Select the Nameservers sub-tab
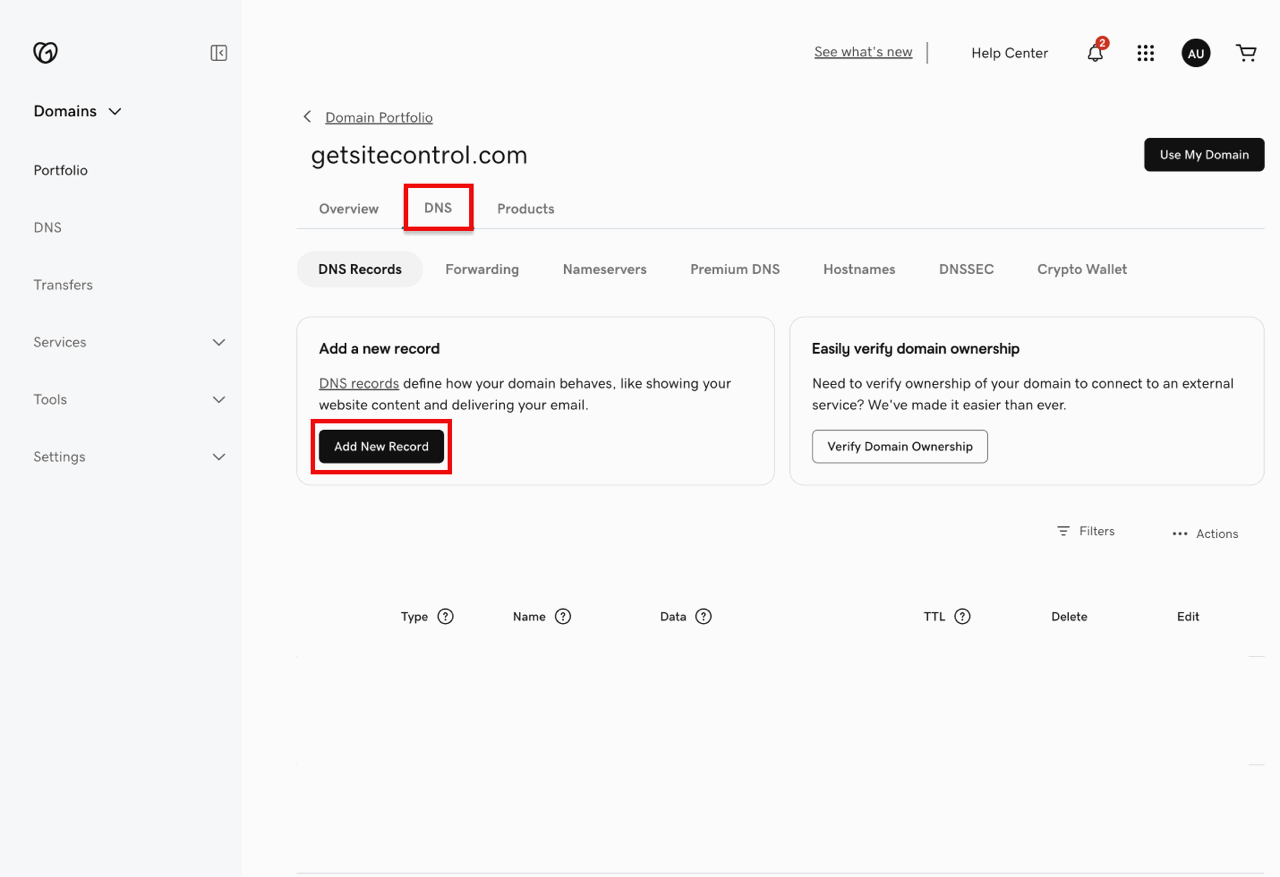The image size is (1280, 877). pyautogui.click(x=604, y=269)
